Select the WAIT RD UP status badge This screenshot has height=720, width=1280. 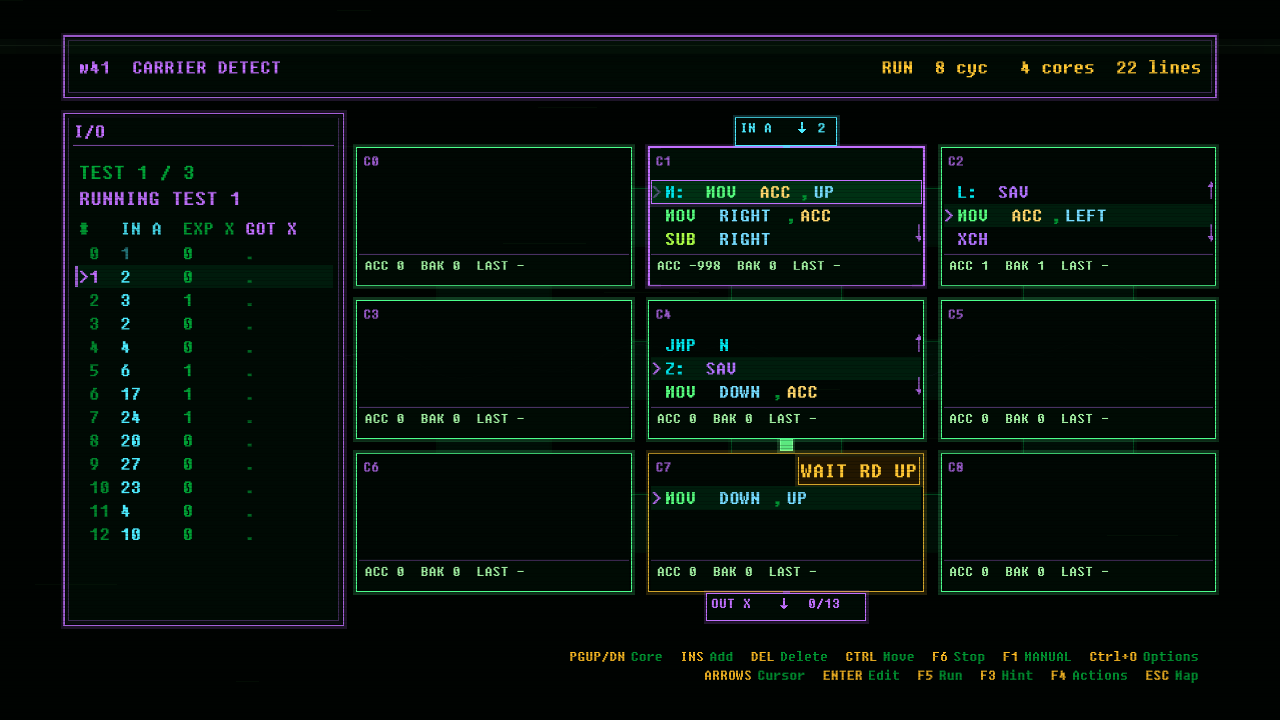click(x=858, y=471)
